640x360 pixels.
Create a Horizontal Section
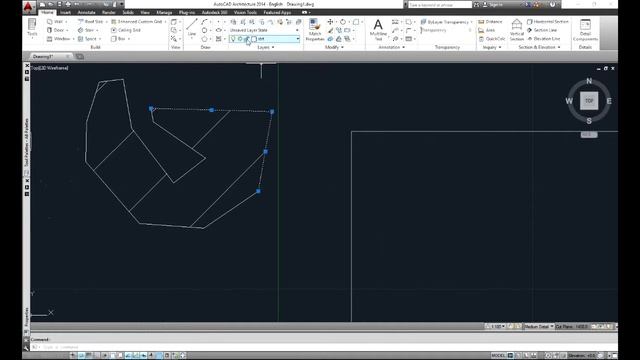tap(548, 22)
